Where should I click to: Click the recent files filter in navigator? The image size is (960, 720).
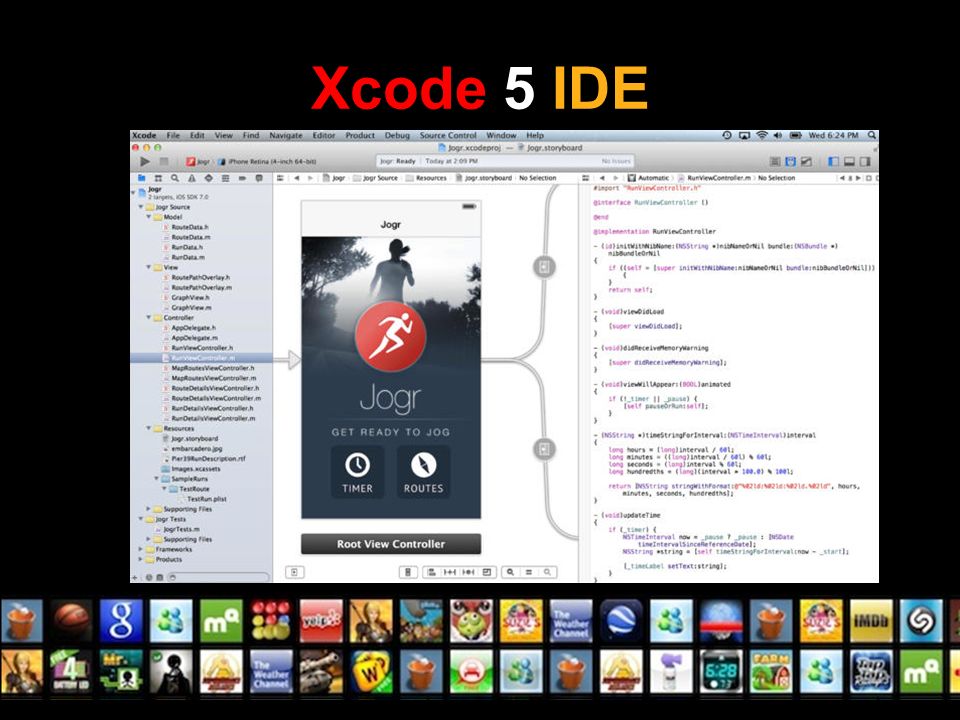(148, 577)
